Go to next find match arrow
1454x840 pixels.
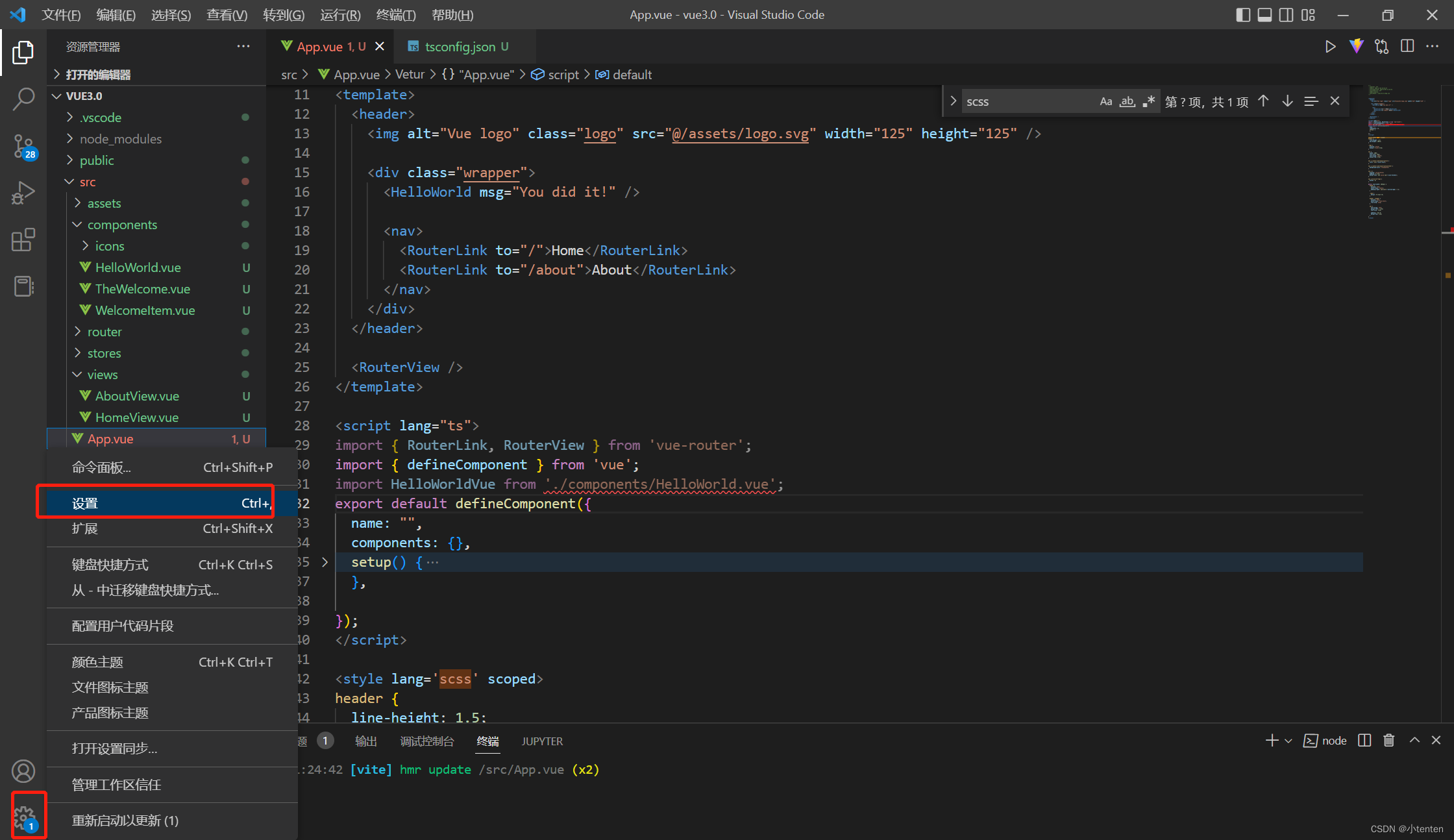click(x=1287, y=101)
